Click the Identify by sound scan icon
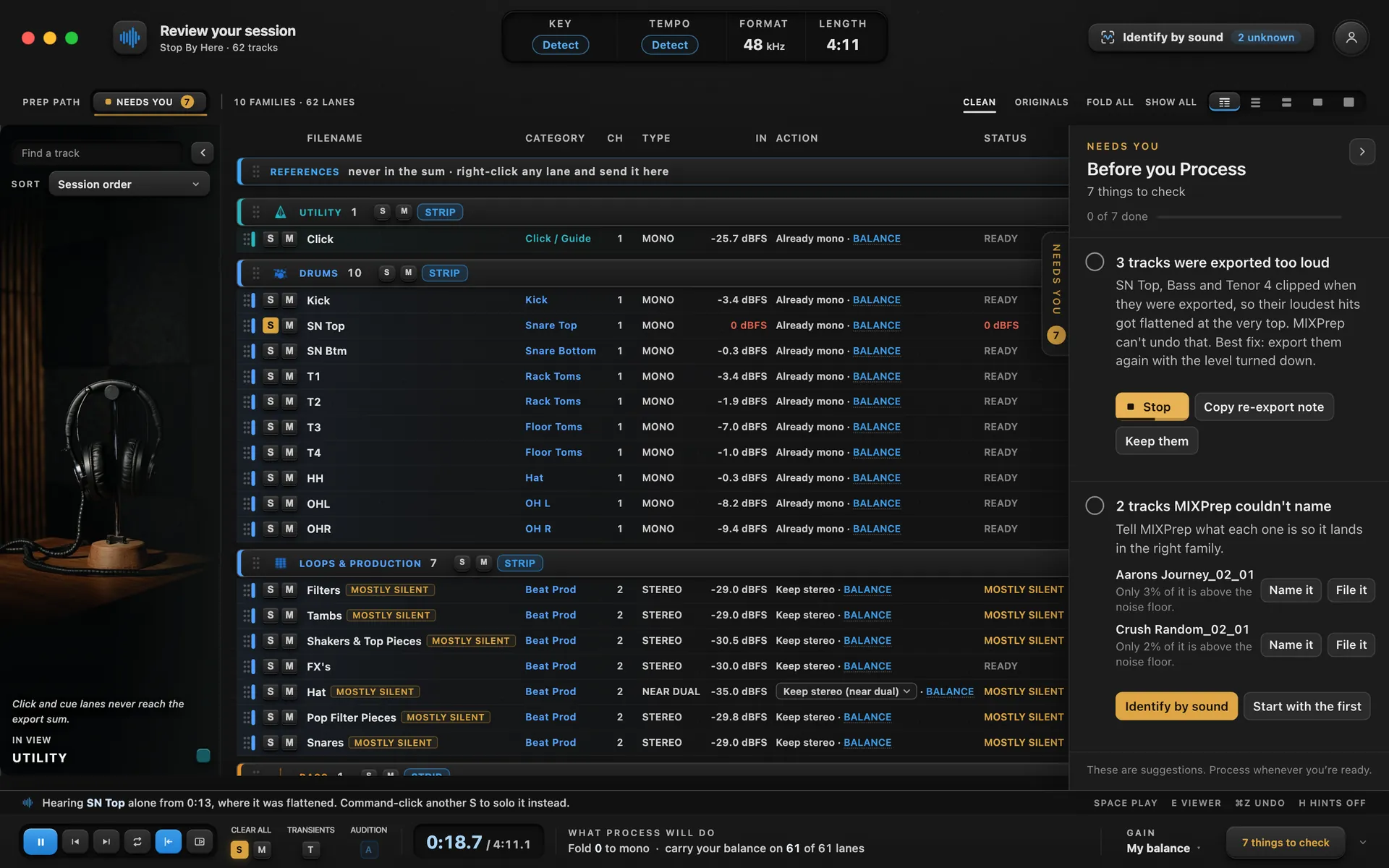The image size is (1389, 868). pos(1108,37)
